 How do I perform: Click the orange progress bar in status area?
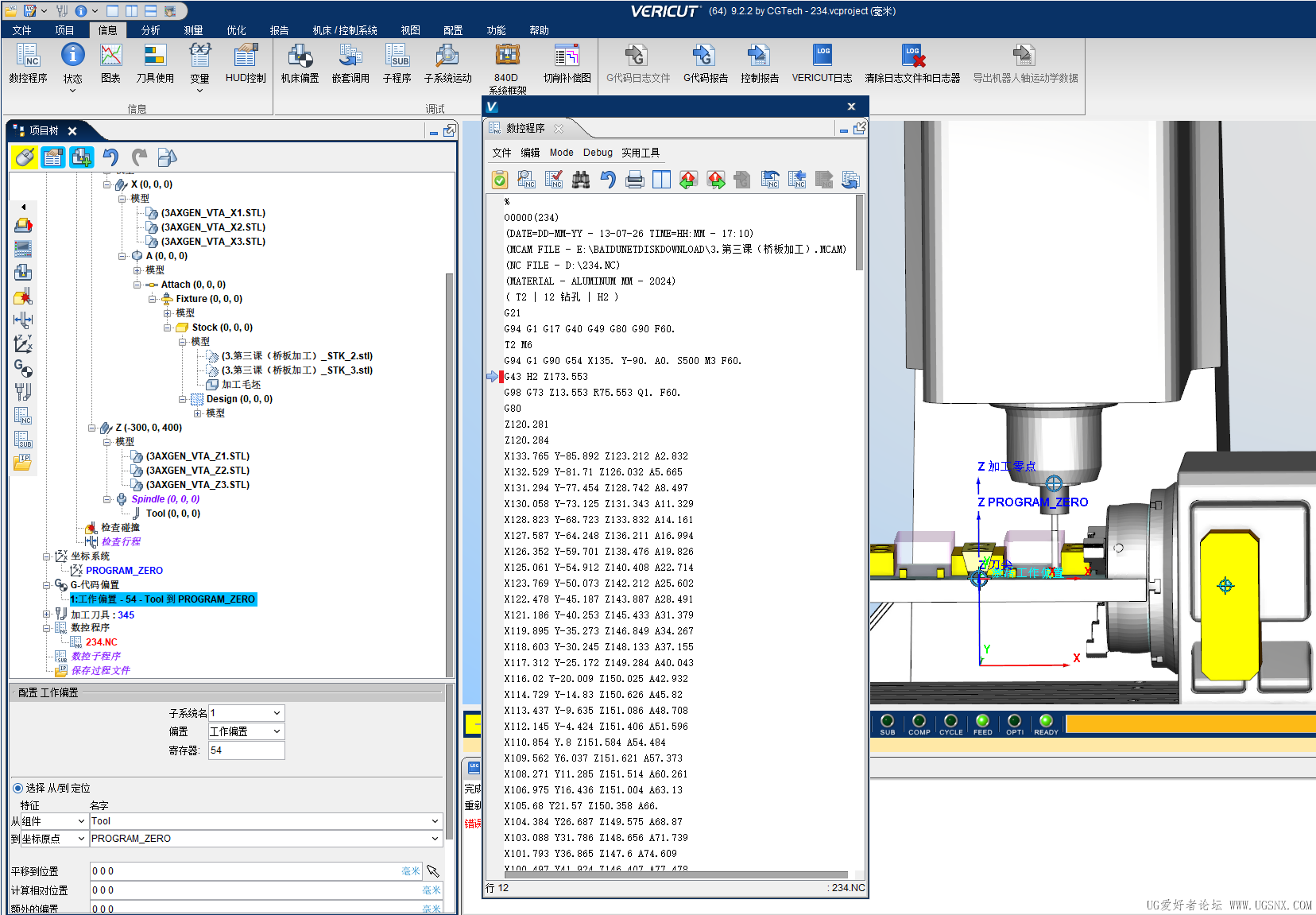tap(1190, 723)
